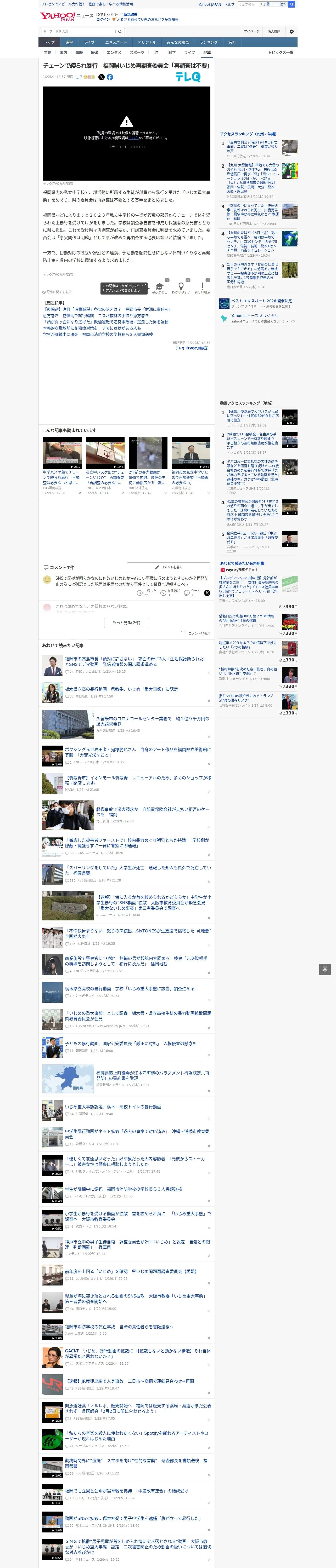This screenshot has height=1568, width=336.
Task: Click the ログイン link
Action: pyautogui.click(x=103, y=20)
